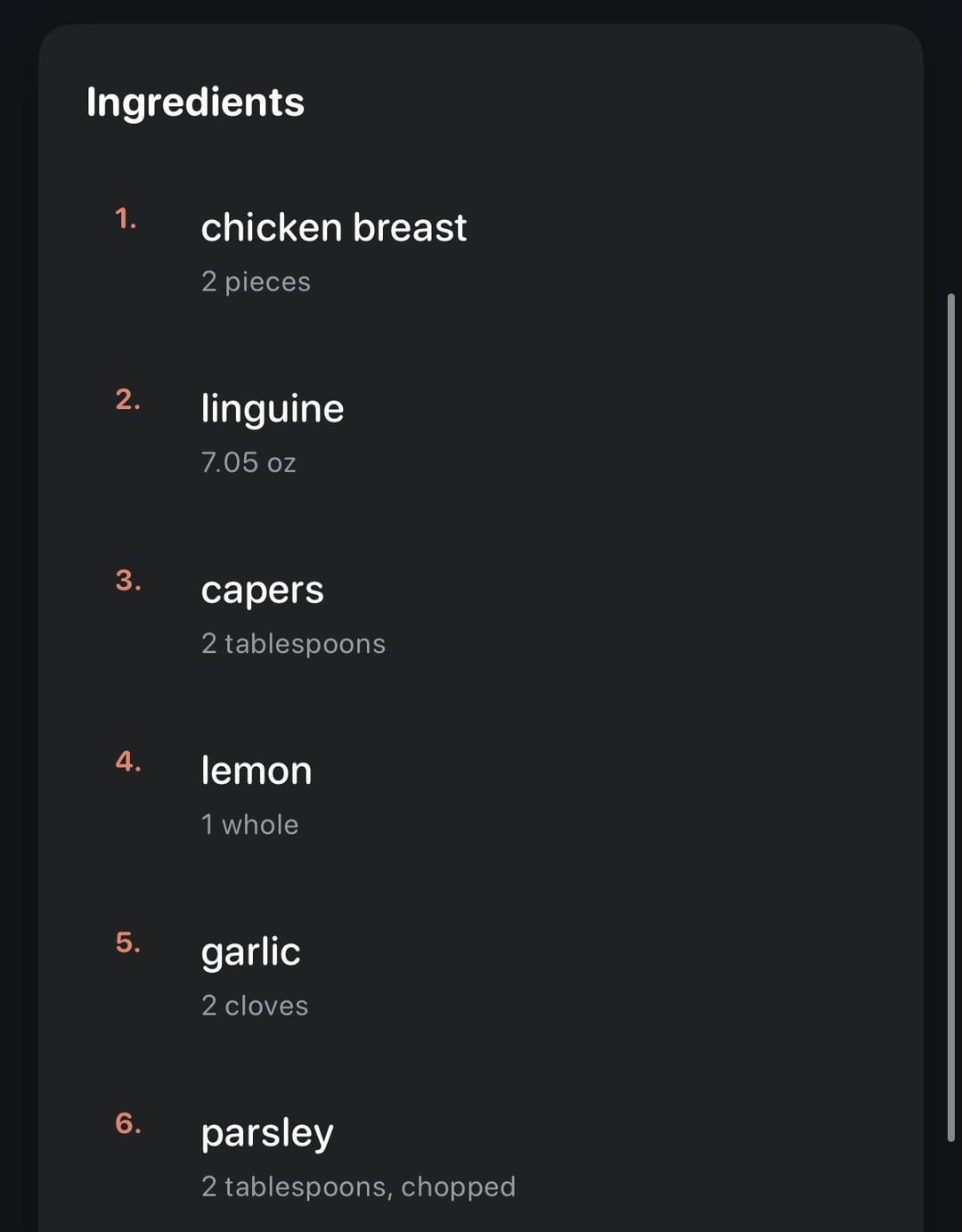Viewport: 962px width, 1232px height.
Task: Click list number 6 beside parsley
Action: (127, 1123)
